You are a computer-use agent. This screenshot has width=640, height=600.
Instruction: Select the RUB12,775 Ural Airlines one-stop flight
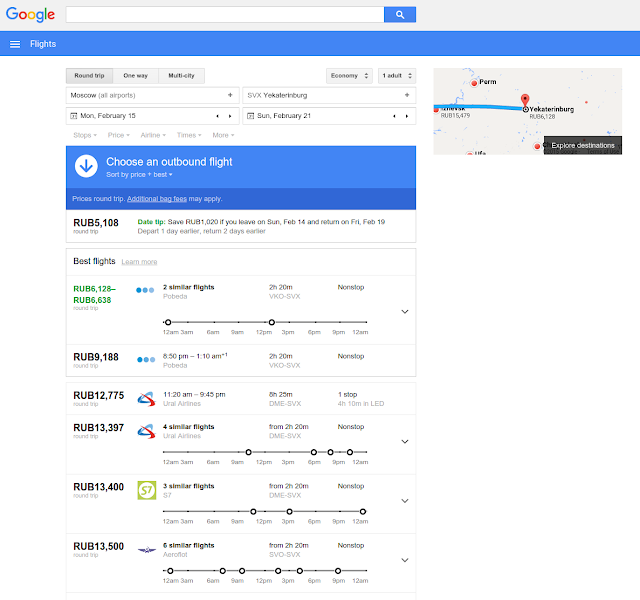click(241, 399)
